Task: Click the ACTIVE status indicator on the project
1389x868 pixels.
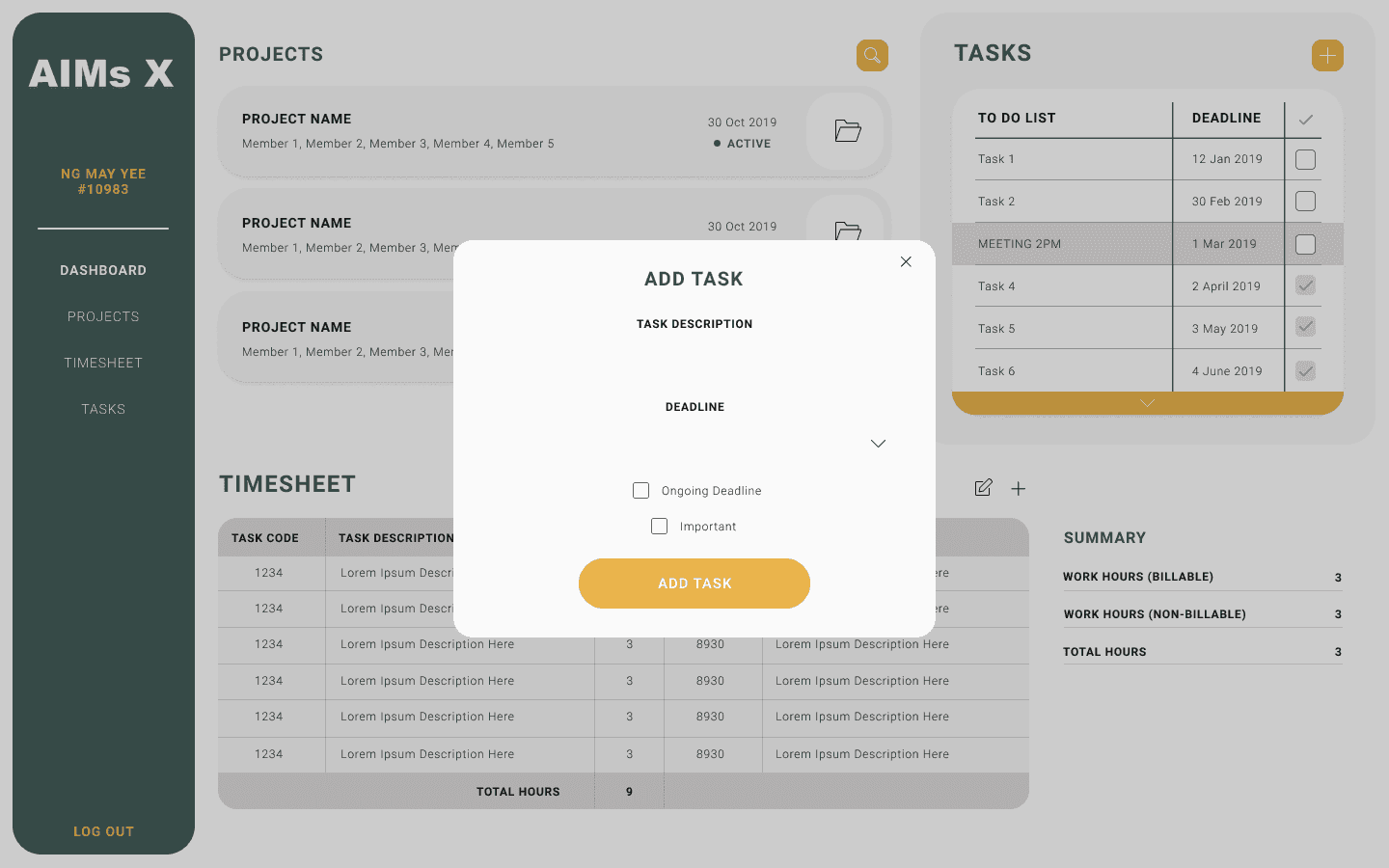Action: pyautogui.click(x=742, y=143)
